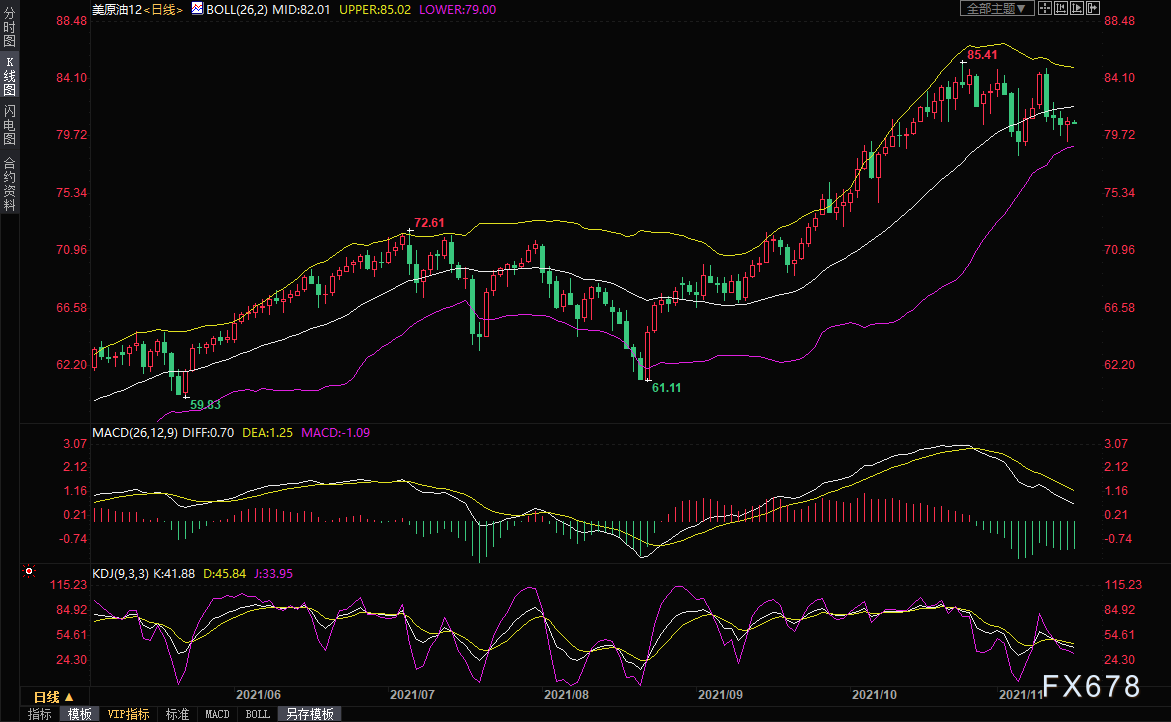Click the MID:82.01 value
This screenshot has width=1171, height=722.
coord(301,10)
